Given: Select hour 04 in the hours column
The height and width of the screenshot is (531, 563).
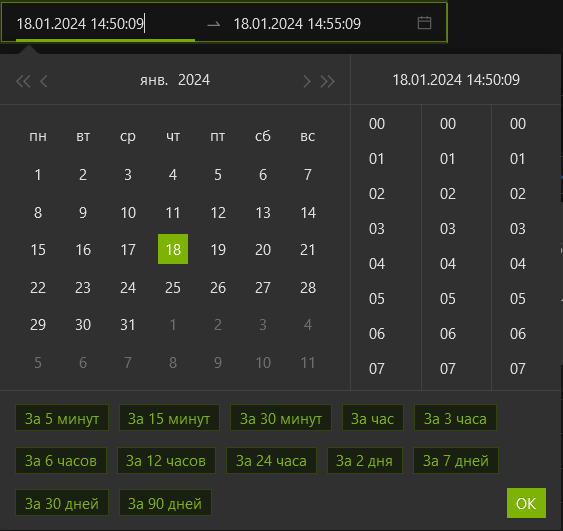Looking at the screenshot, I should click(x=377, y=264).
